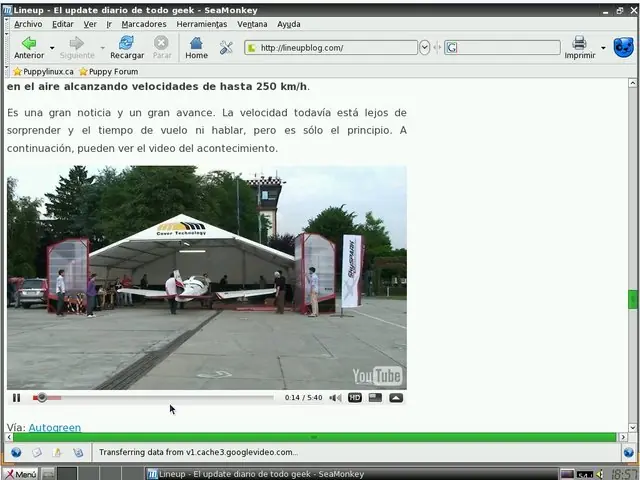Print the page with Imprimir
Screen dimensions: 640x480
coord(580,47)
